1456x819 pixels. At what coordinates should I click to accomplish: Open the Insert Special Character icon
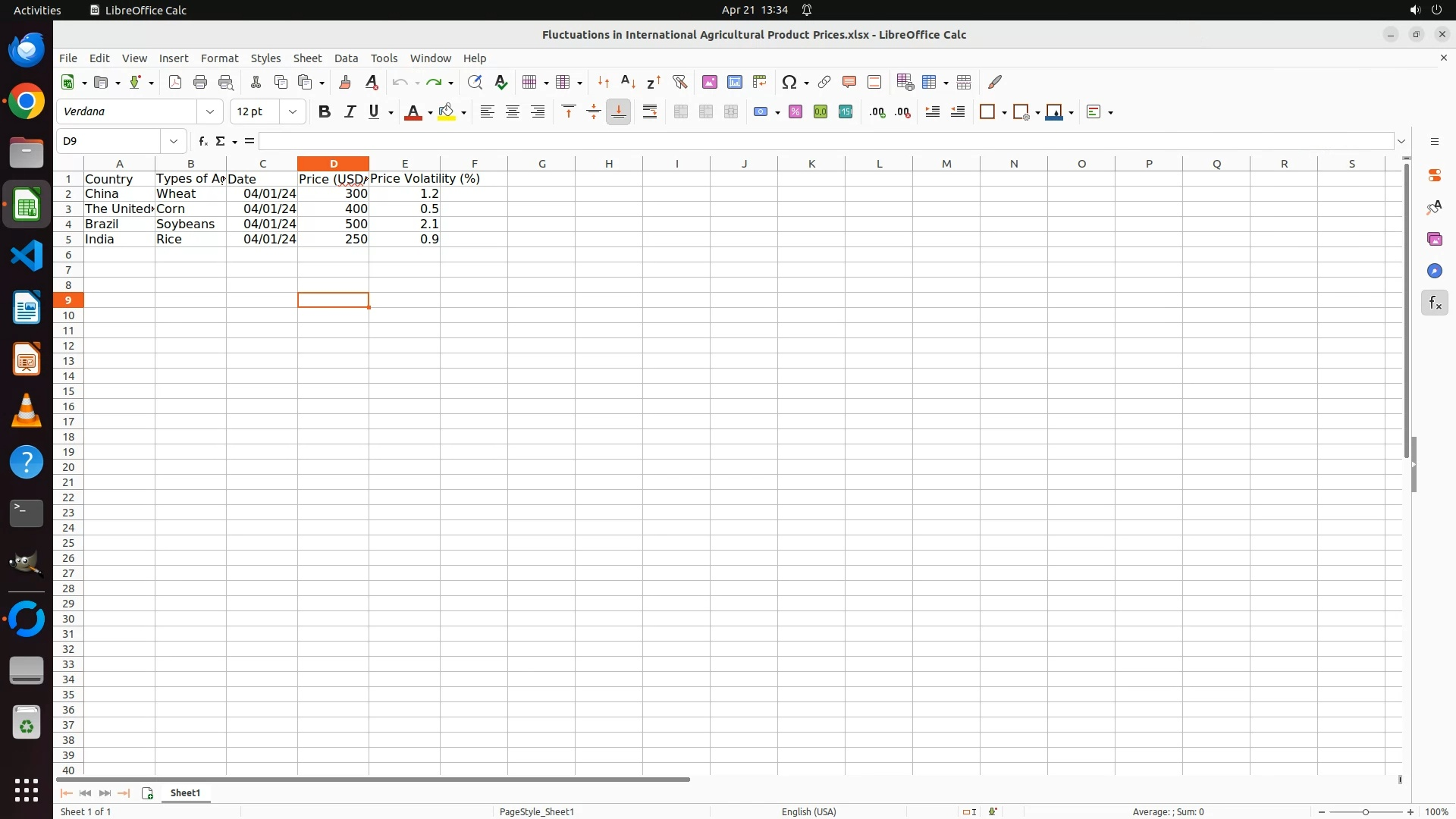[x=789, y=82]
